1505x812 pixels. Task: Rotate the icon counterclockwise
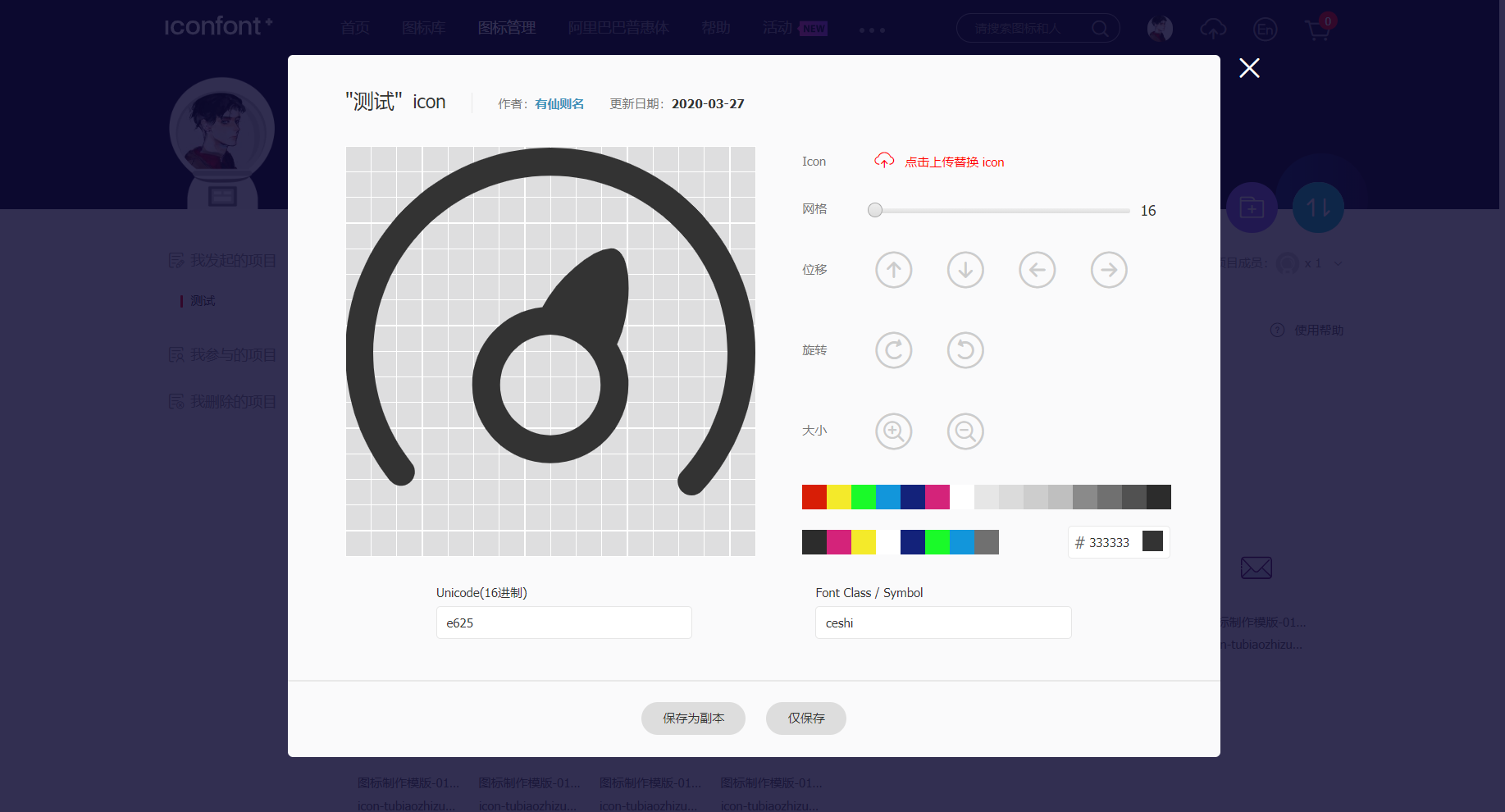tap(965, 350)
